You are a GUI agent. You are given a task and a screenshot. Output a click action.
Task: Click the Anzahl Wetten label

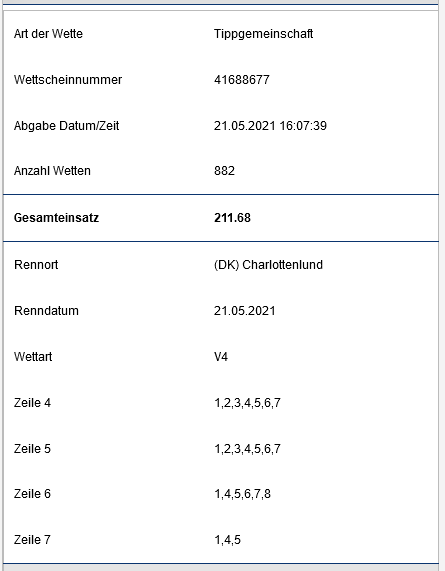(52, 171)
